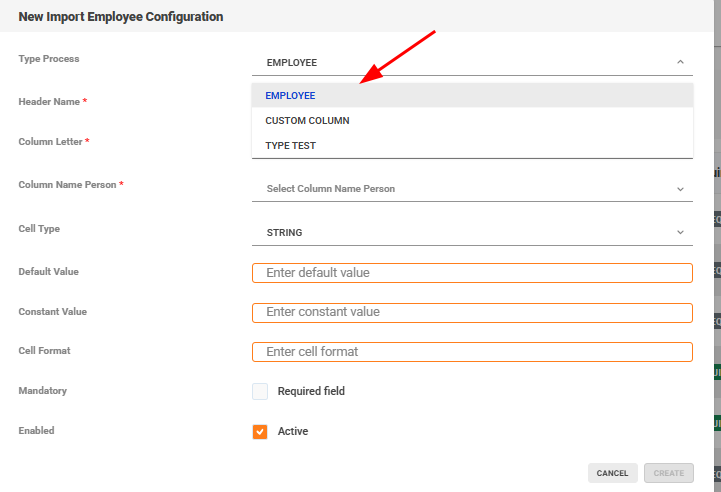Open the Type Process combo box showing EMPLOYEE

coord(460,62)
